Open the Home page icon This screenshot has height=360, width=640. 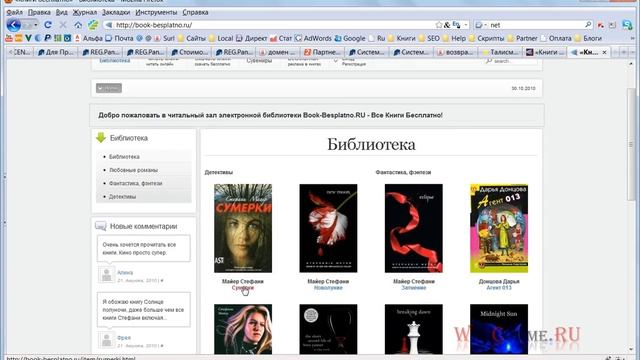(78, 25)
